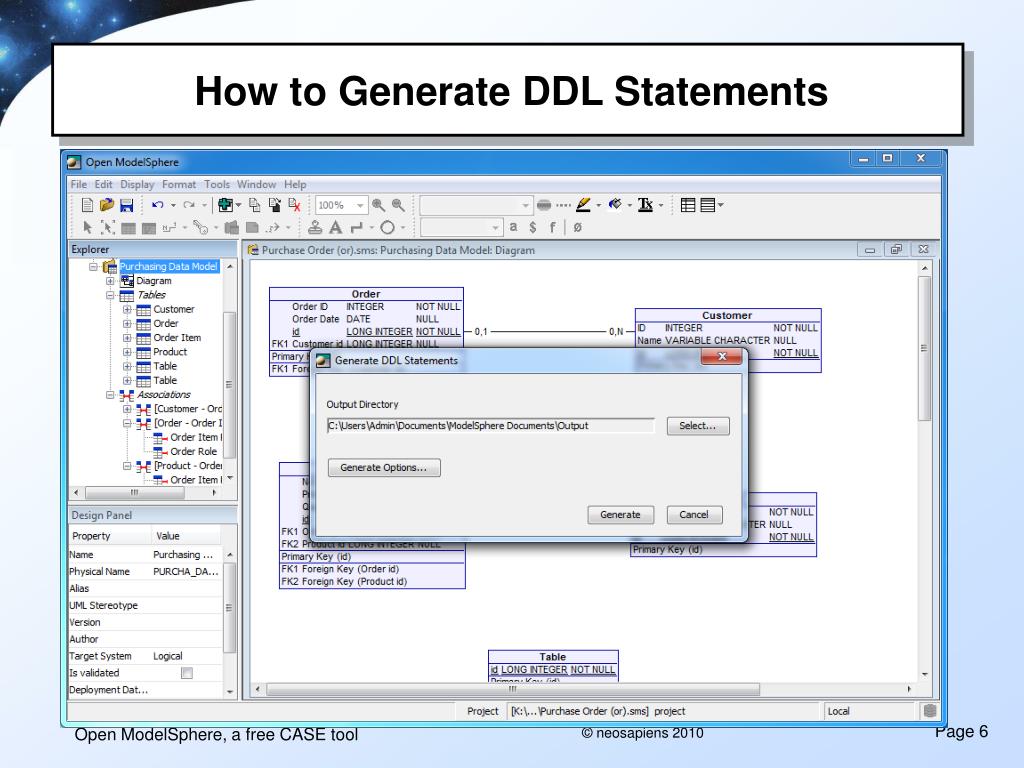Click the diagram horizontal scrollbar
The width and height of the screenshot is (1024, 768).
pos(513,689)
